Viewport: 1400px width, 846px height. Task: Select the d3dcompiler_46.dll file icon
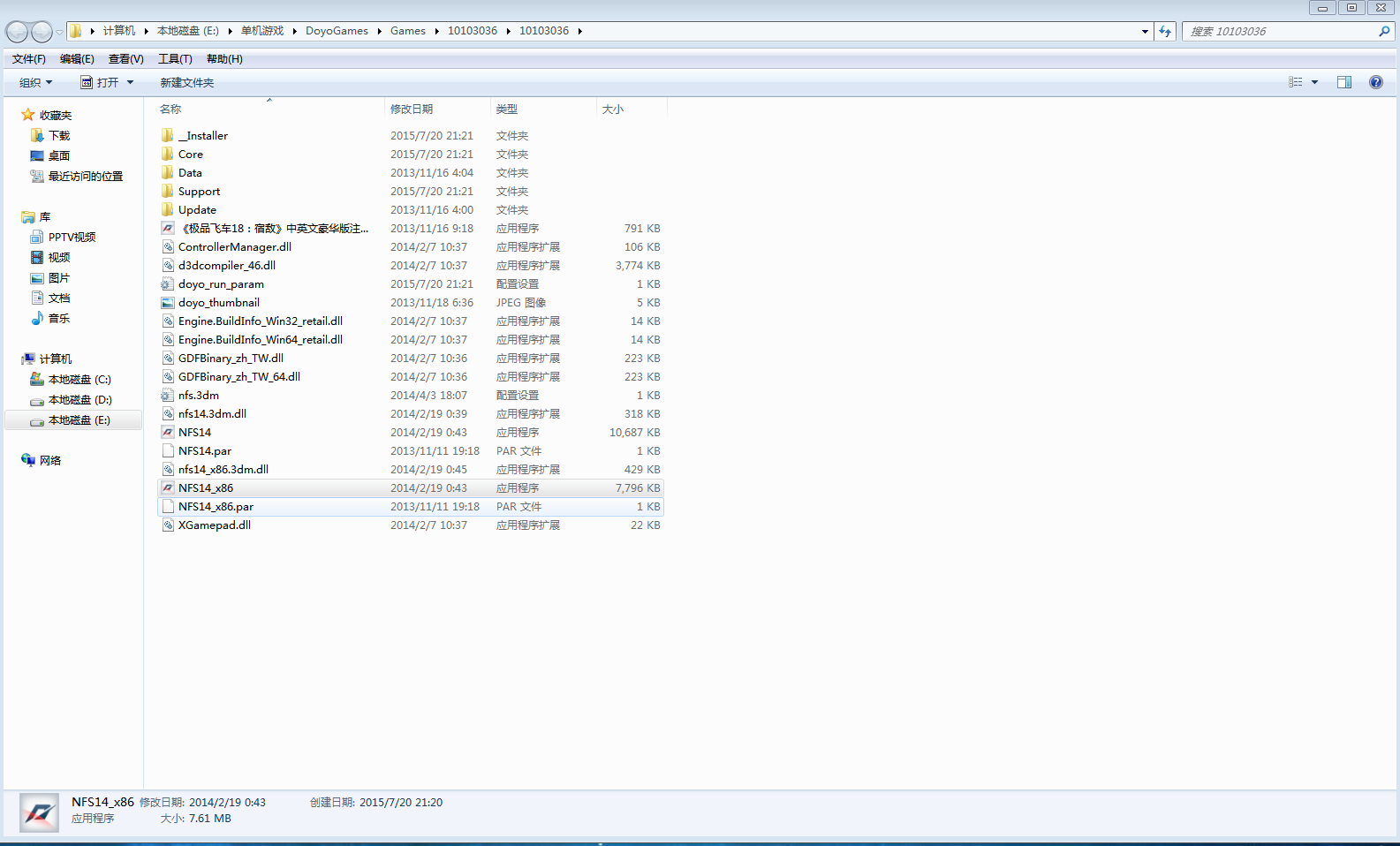[x=168, y=265]
